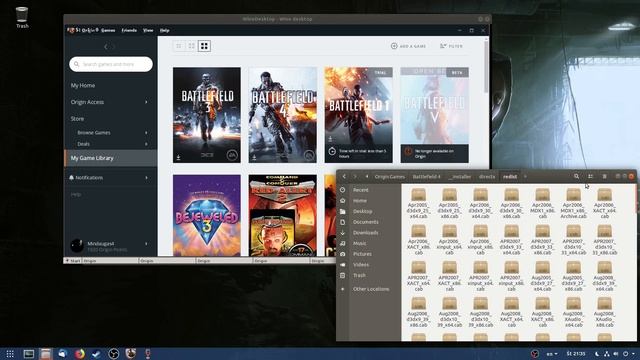The height and width of the screenshot is (360, 640).
Task: Open the 'en' keyboard layout dropdown
Action: tap(552, 354)
